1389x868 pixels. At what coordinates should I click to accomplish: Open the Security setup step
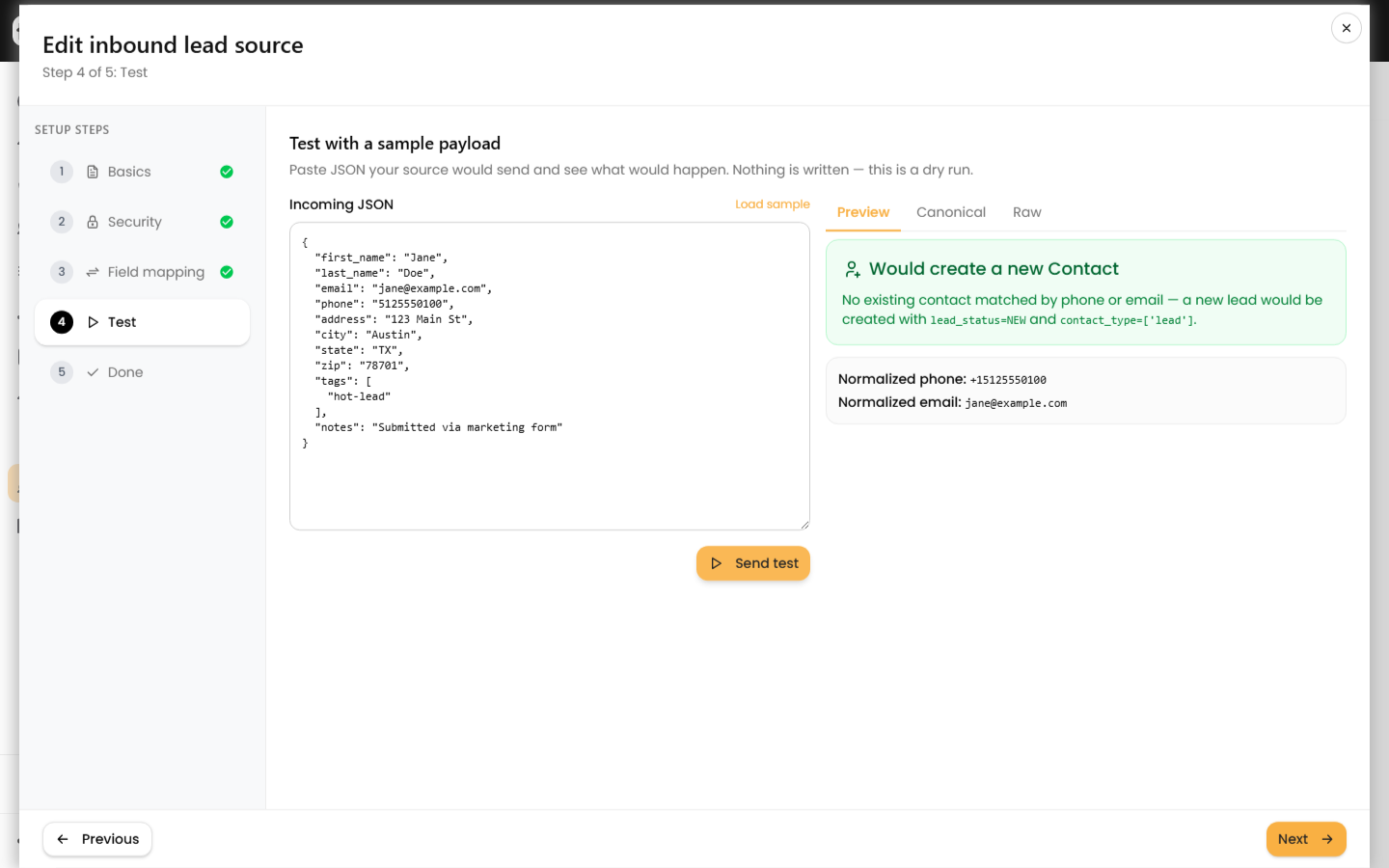142,222
